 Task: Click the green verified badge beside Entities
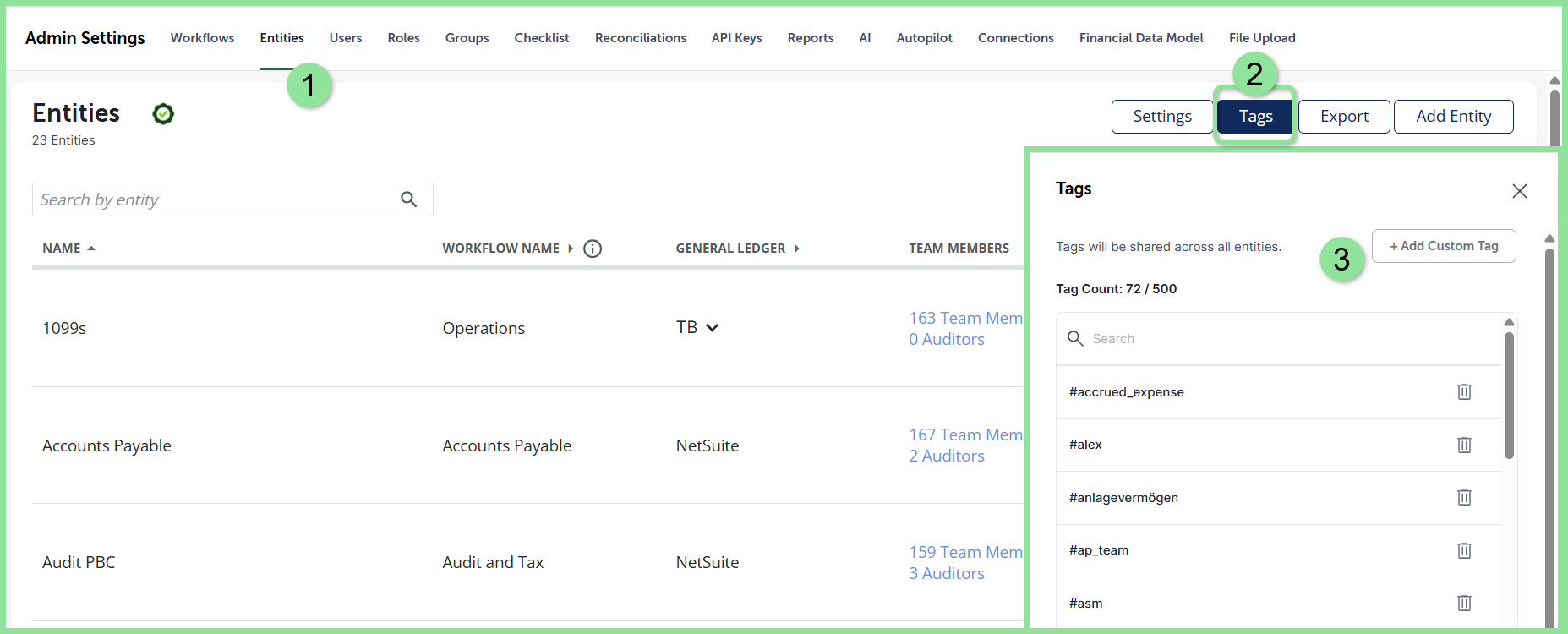pos(163,114)
